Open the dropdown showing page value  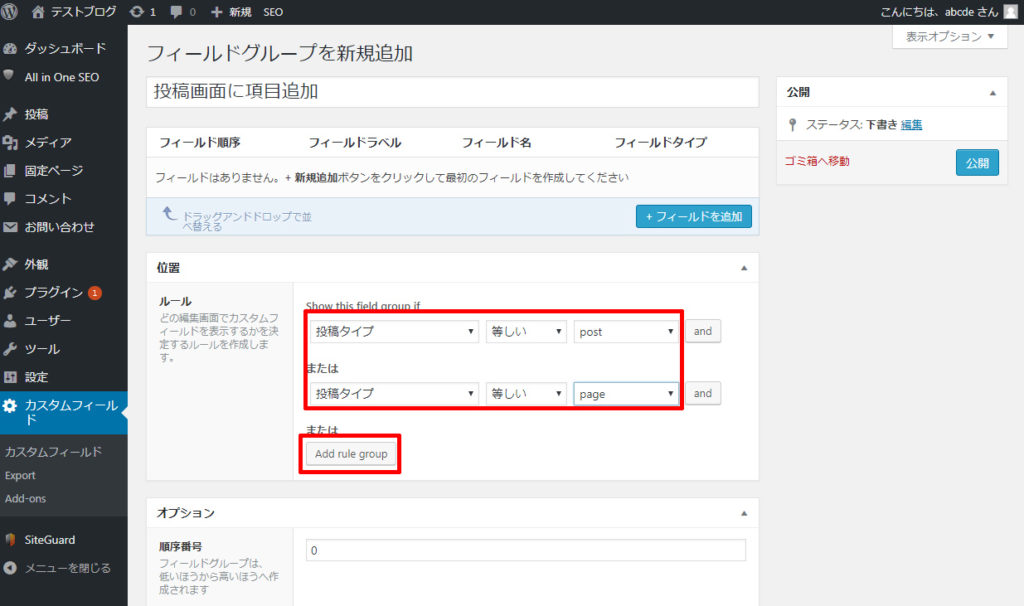[626, 394]
